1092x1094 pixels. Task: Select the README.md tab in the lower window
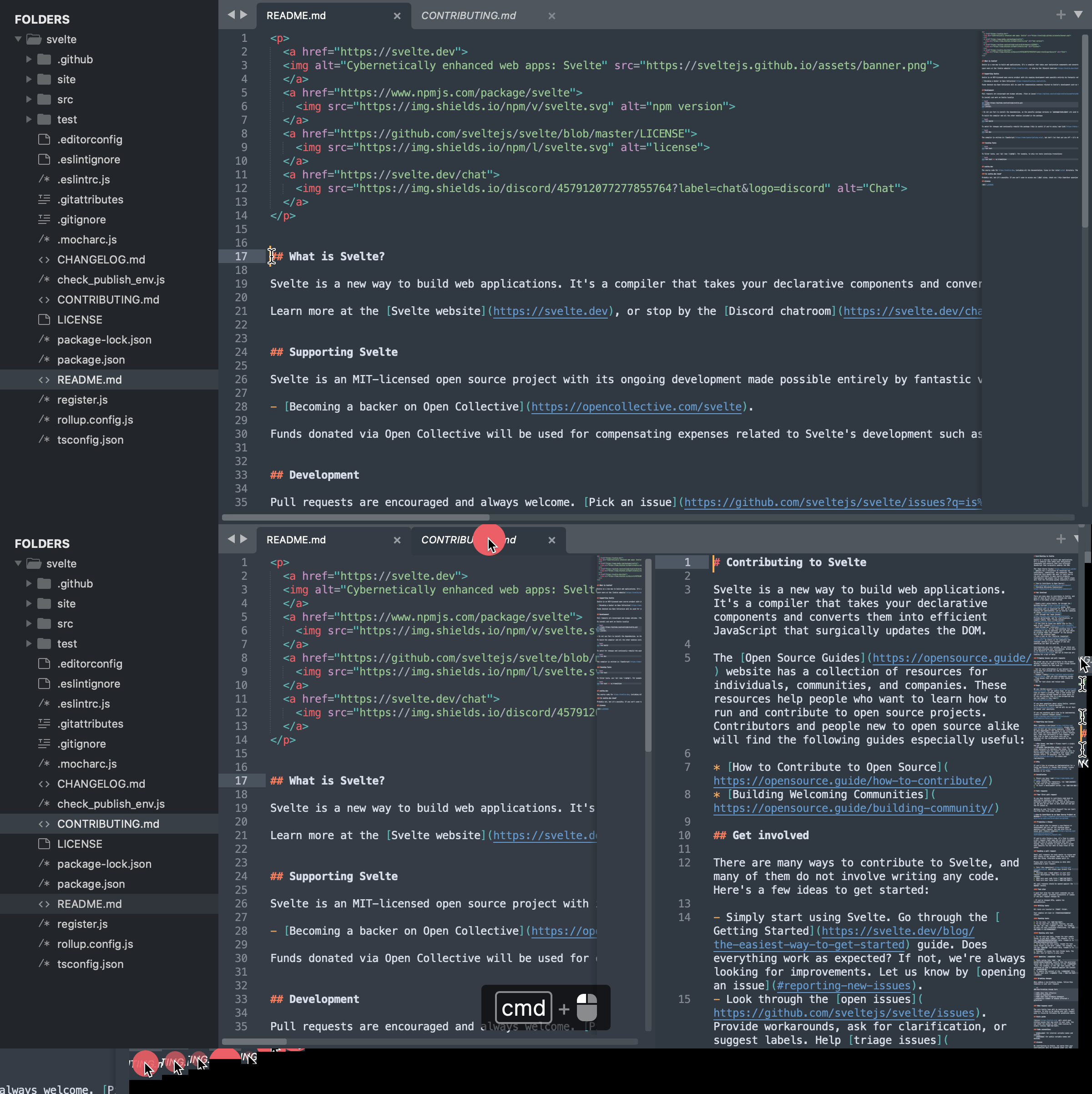[x=295, y=540]
